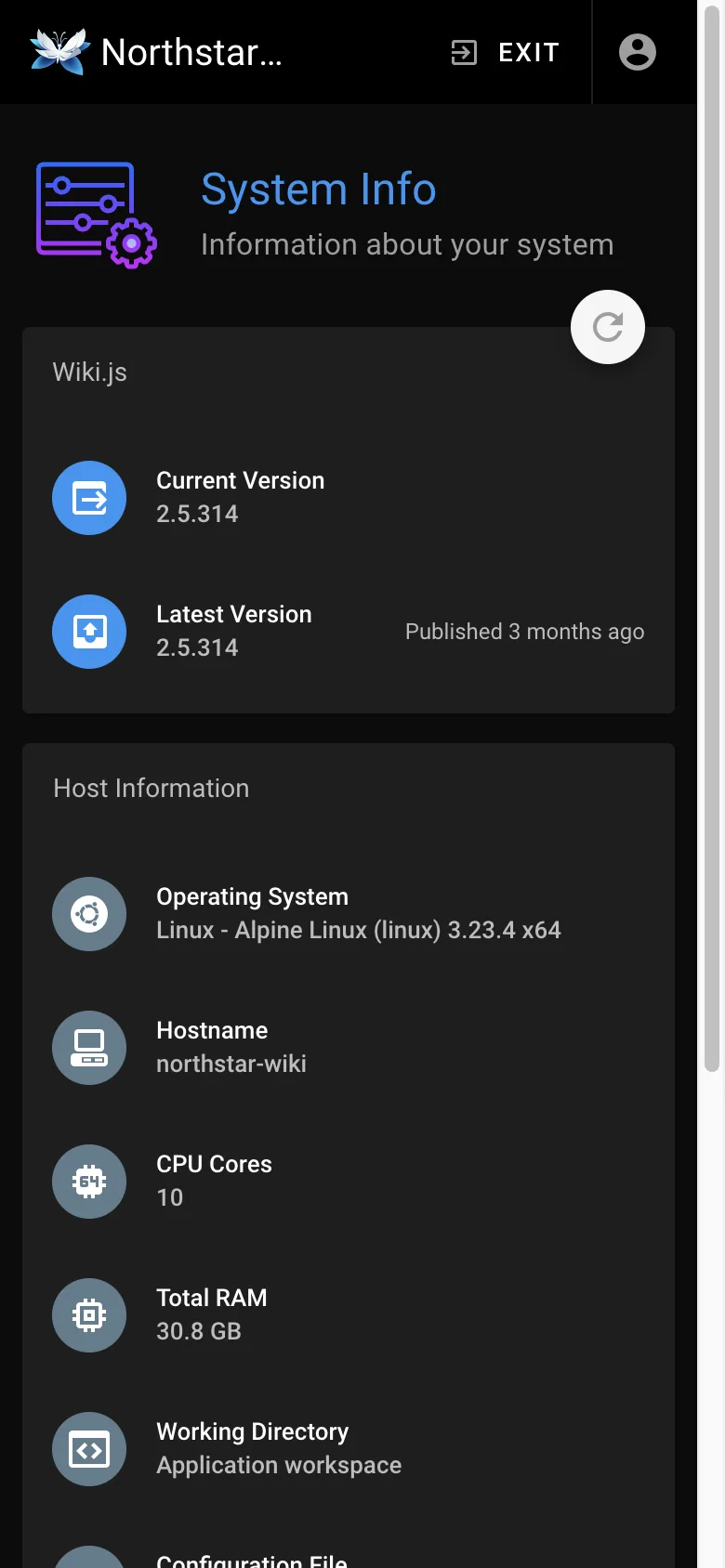Click the Current Version icon
The height and width of the screenshot is (1568, 725).
(89, 498)
